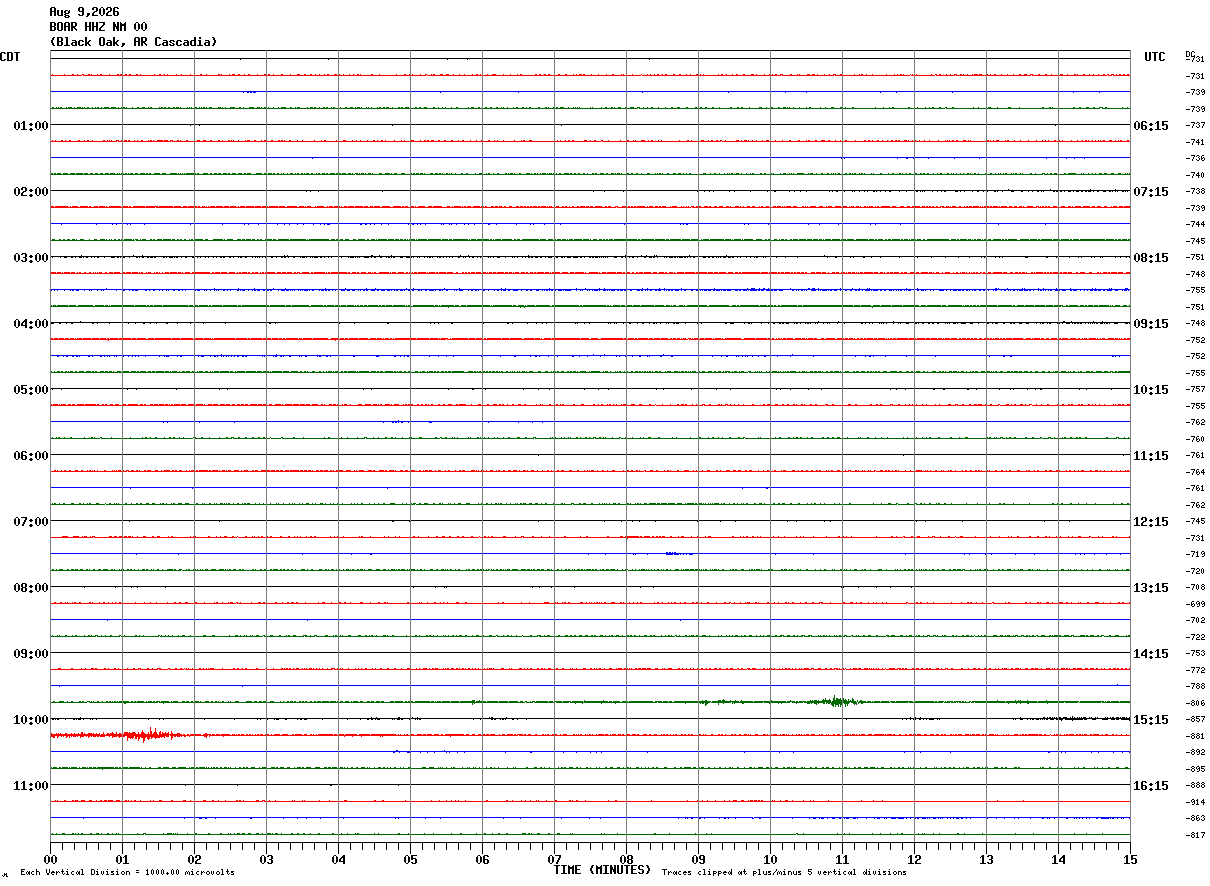The image size is (1210, 886).
Task: Click the 03:00 CDT time label
Action: coord(30,258)
